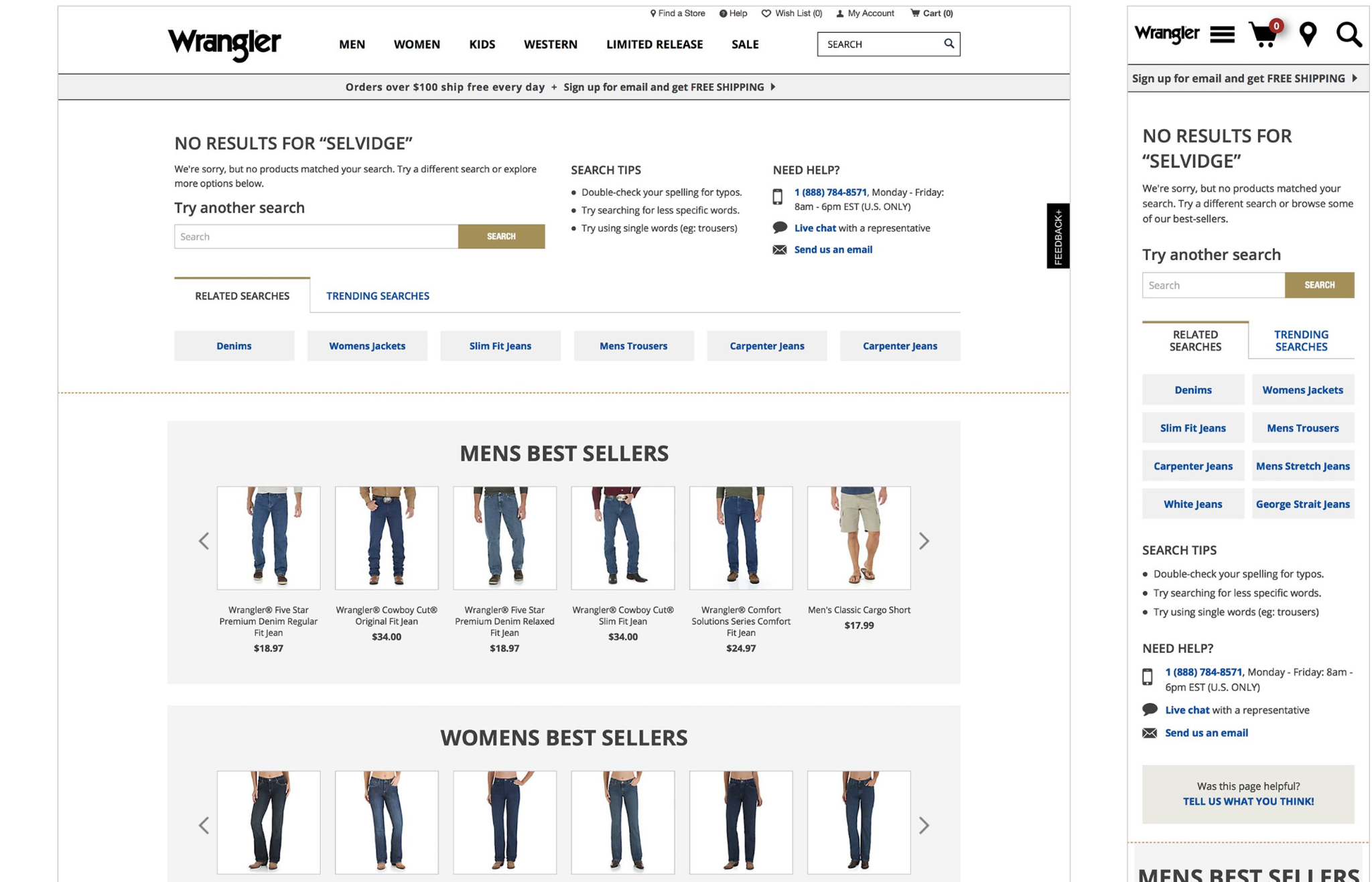Click the envelope icon on desktop

(779, 249)
